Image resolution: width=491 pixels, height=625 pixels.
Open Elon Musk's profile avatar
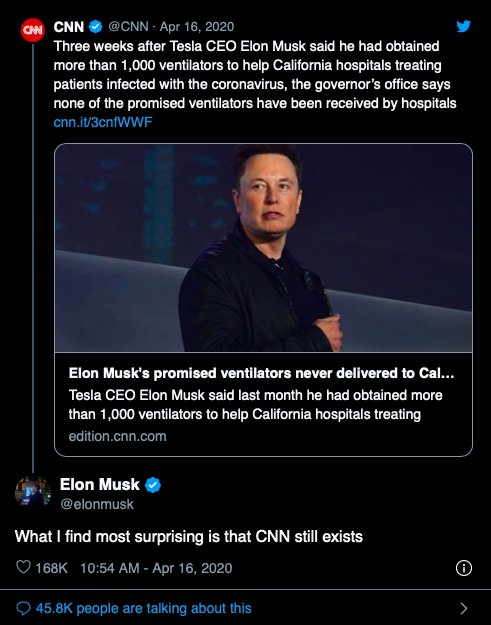(x=33, y=492)
